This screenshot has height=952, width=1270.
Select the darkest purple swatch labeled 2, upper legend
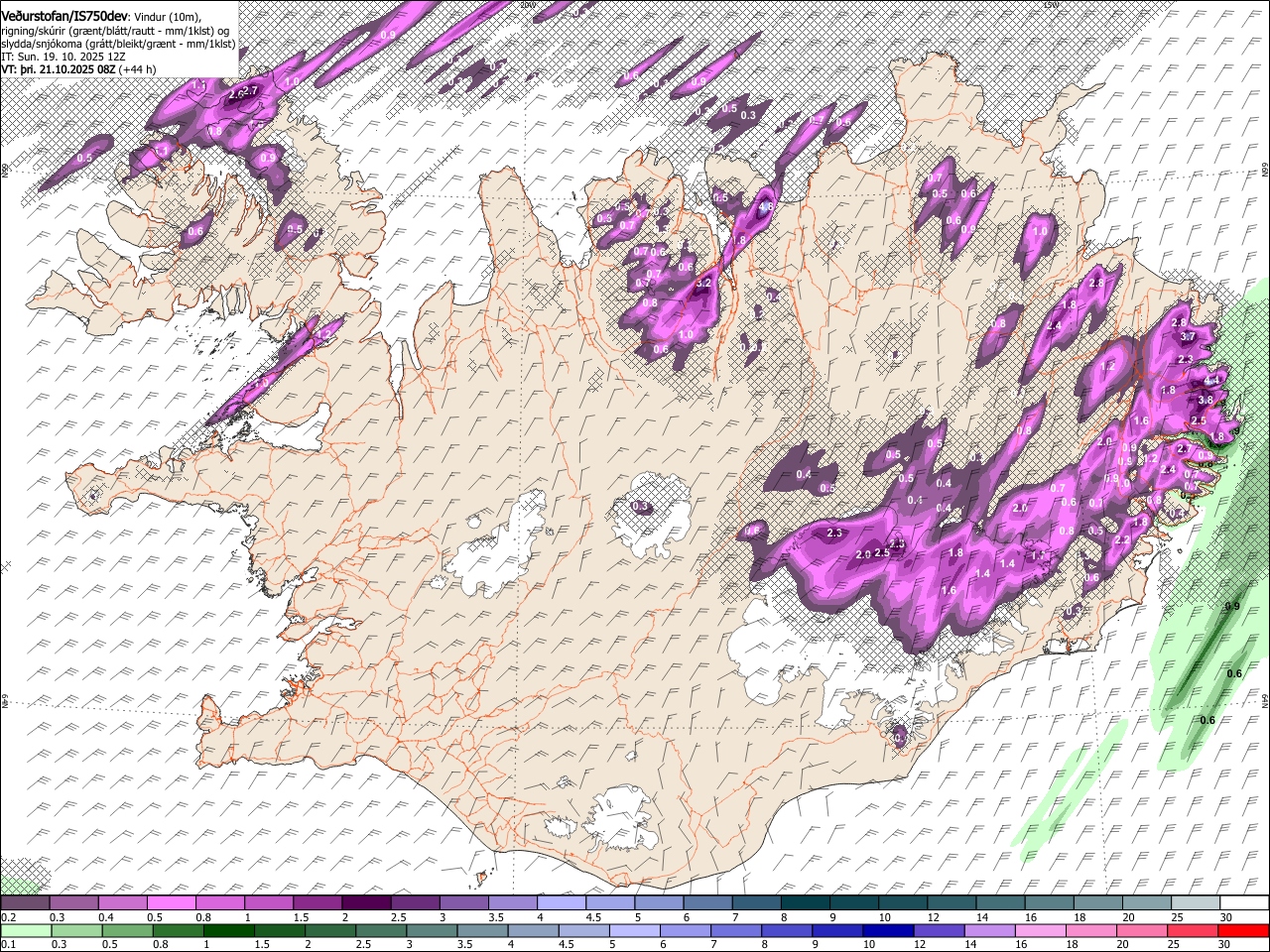pos(366,902)
